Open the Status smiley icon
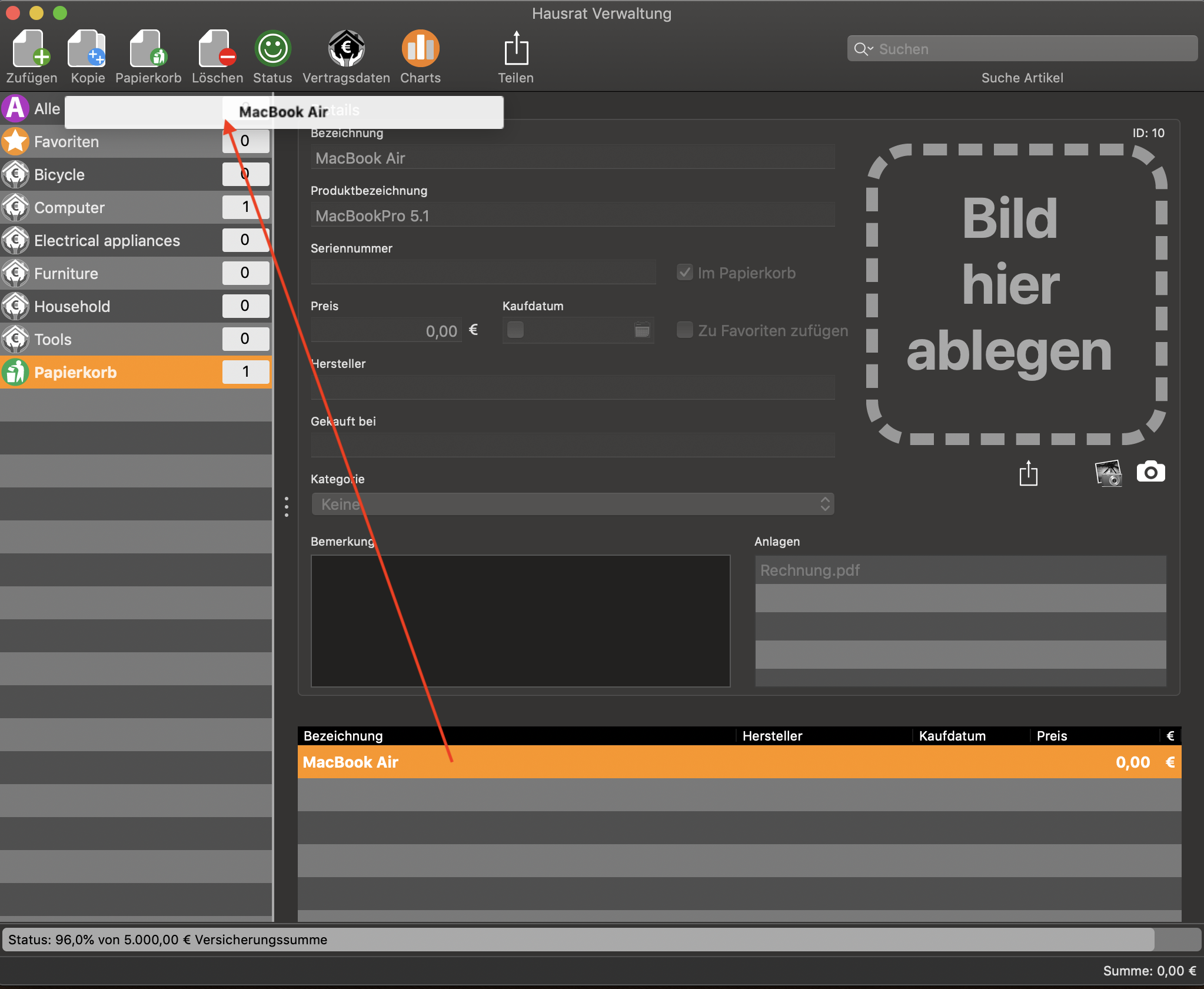Image resolution: width=1204 pixels, height=989 pixels. (x=272, y=48)
